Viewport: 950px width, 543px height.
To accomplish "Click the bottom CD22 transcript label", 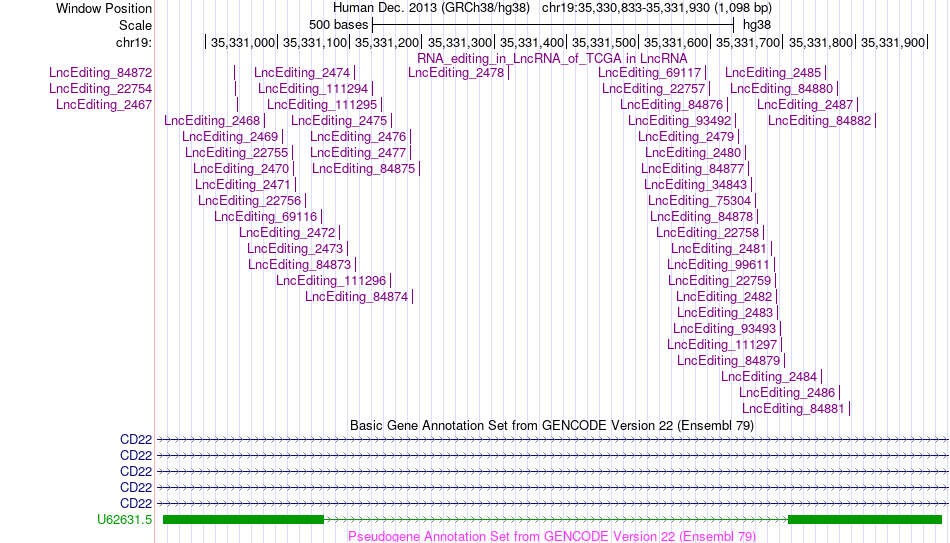I will coord(136,504).
